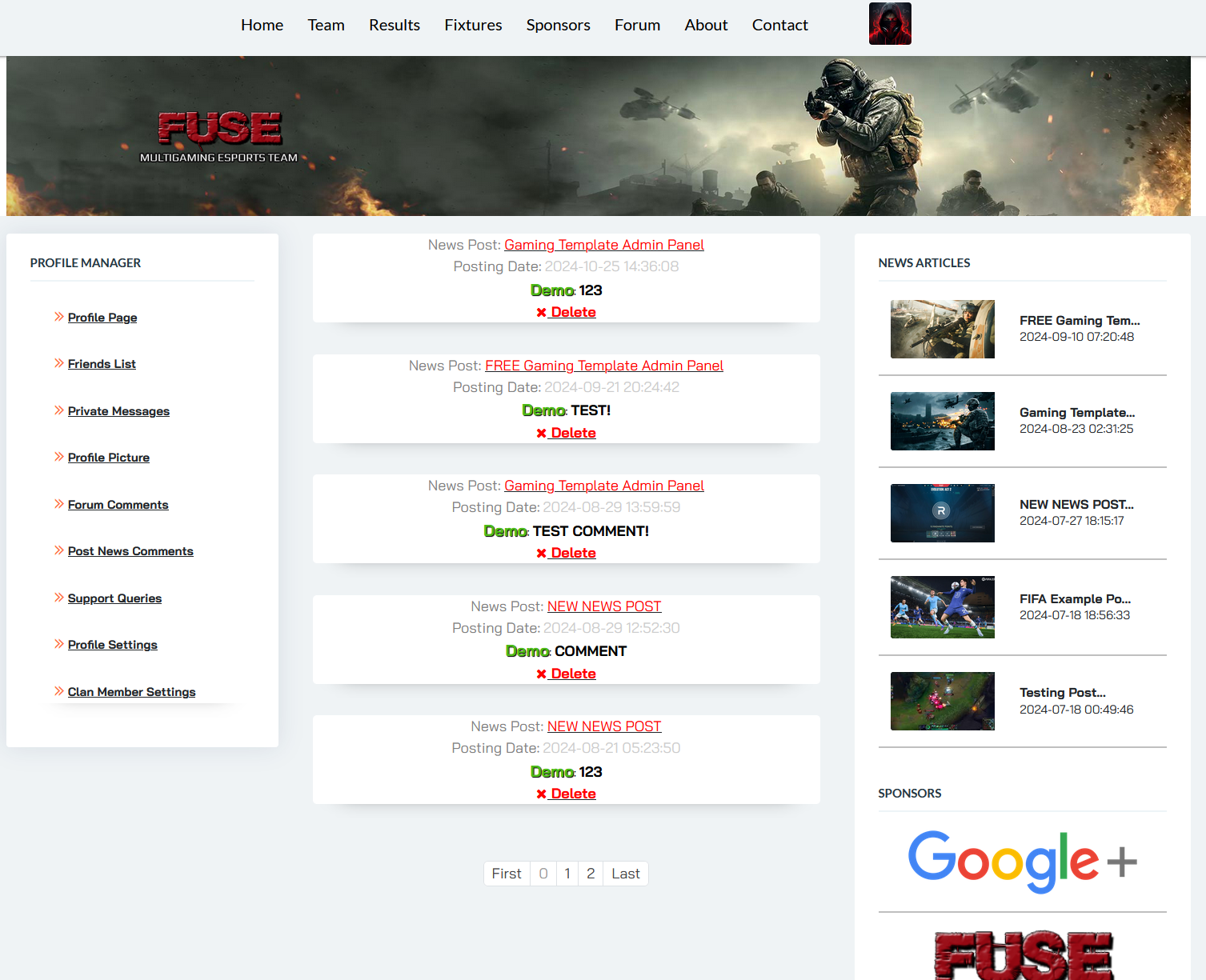
Task: Click the FUSE sponsor logo in sidebar
Action: pos(1022,955)
